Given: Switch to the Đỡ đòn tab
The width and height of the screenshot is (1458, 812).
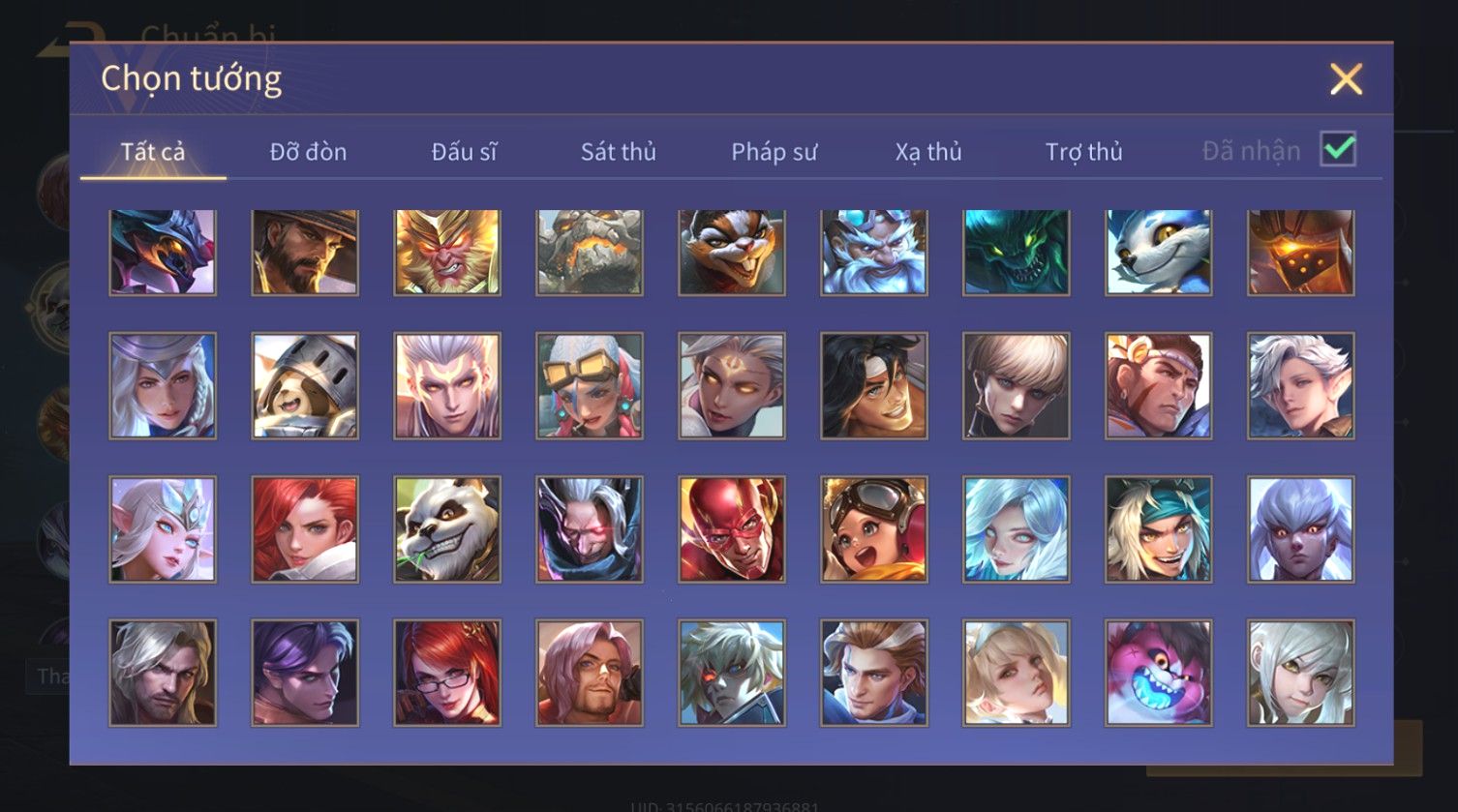Looking at the screenshot, I should coord(308,152).
